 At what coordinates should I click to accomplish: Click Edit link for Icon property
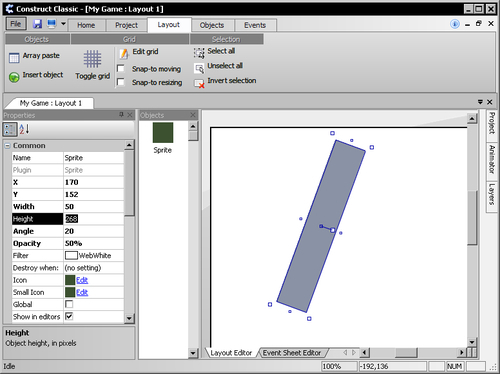click(x=82, y=280)
